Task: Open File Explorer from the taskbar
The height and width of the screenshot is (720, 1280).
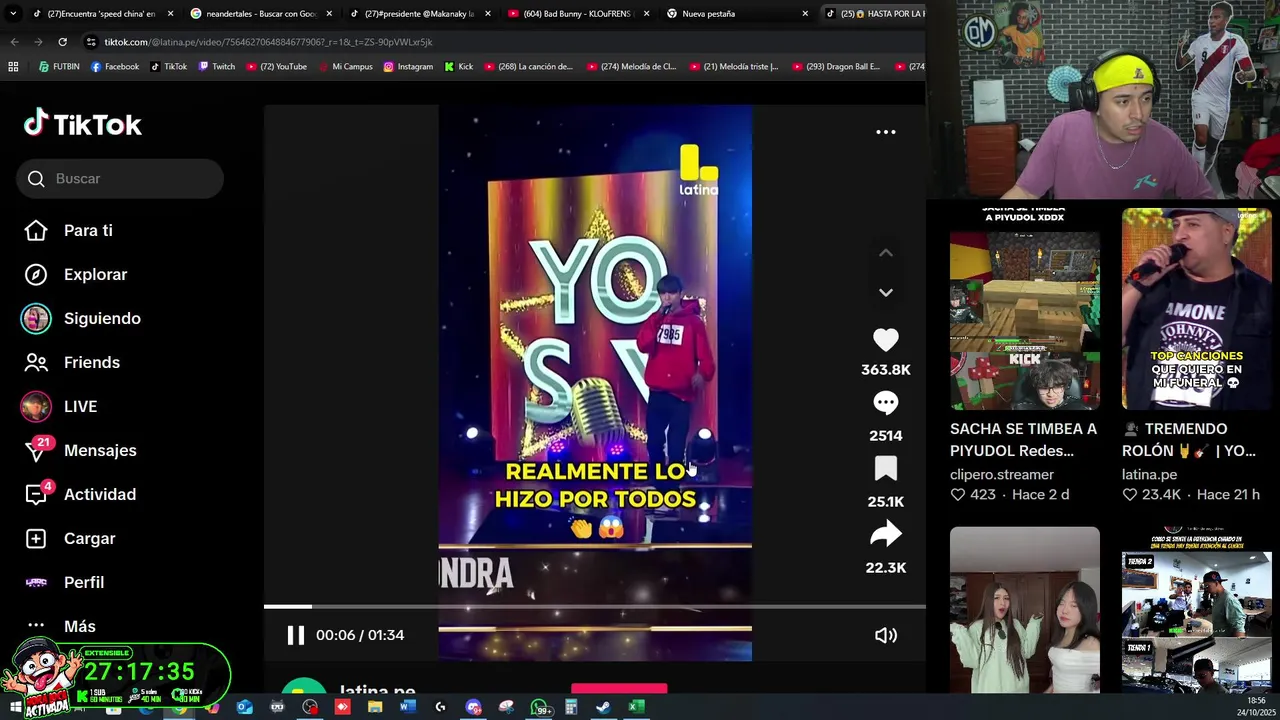Action: (375, 708)
